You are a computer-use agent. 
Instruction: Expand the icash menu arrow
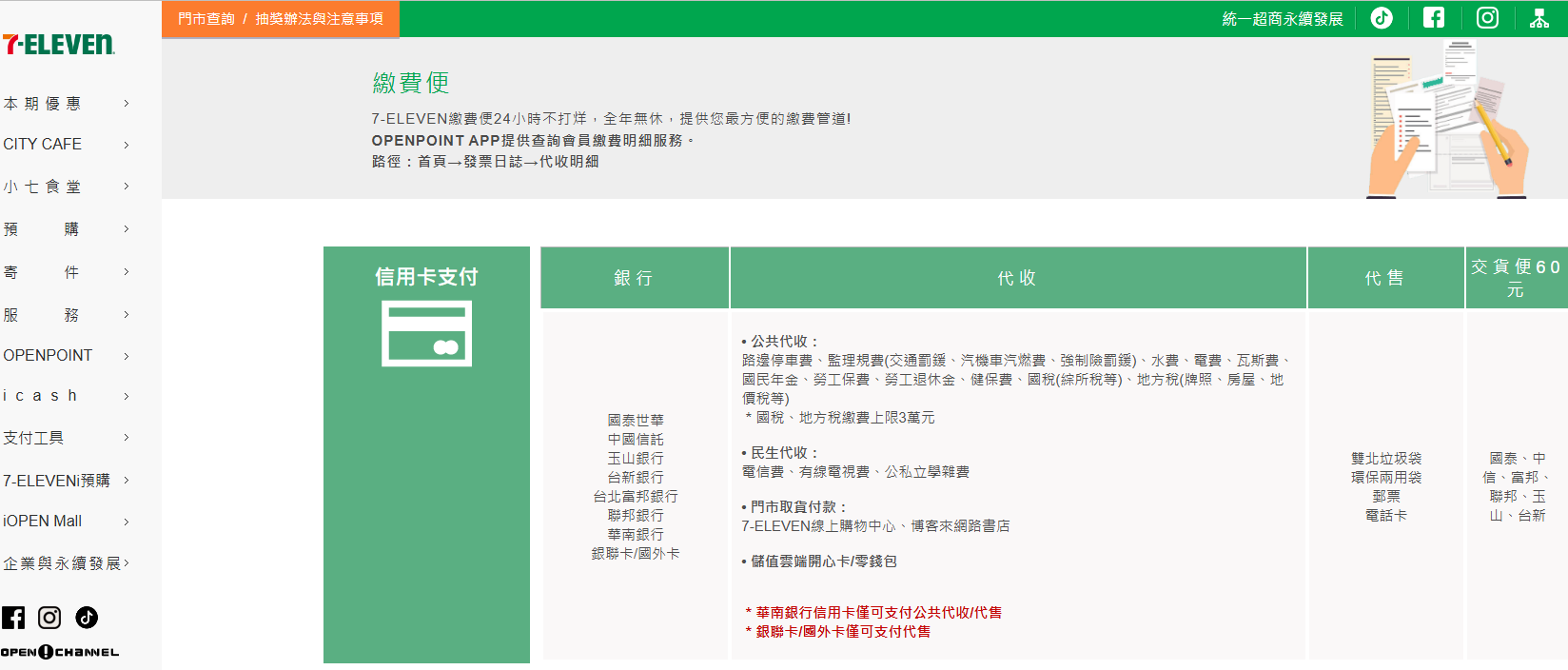point(127,396)
